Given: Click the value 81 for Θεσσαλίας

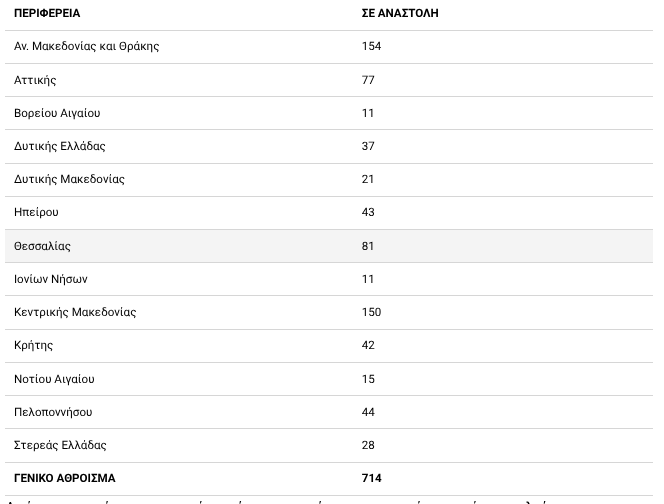Looking at the screenshot, I should (x=368, y=246).
